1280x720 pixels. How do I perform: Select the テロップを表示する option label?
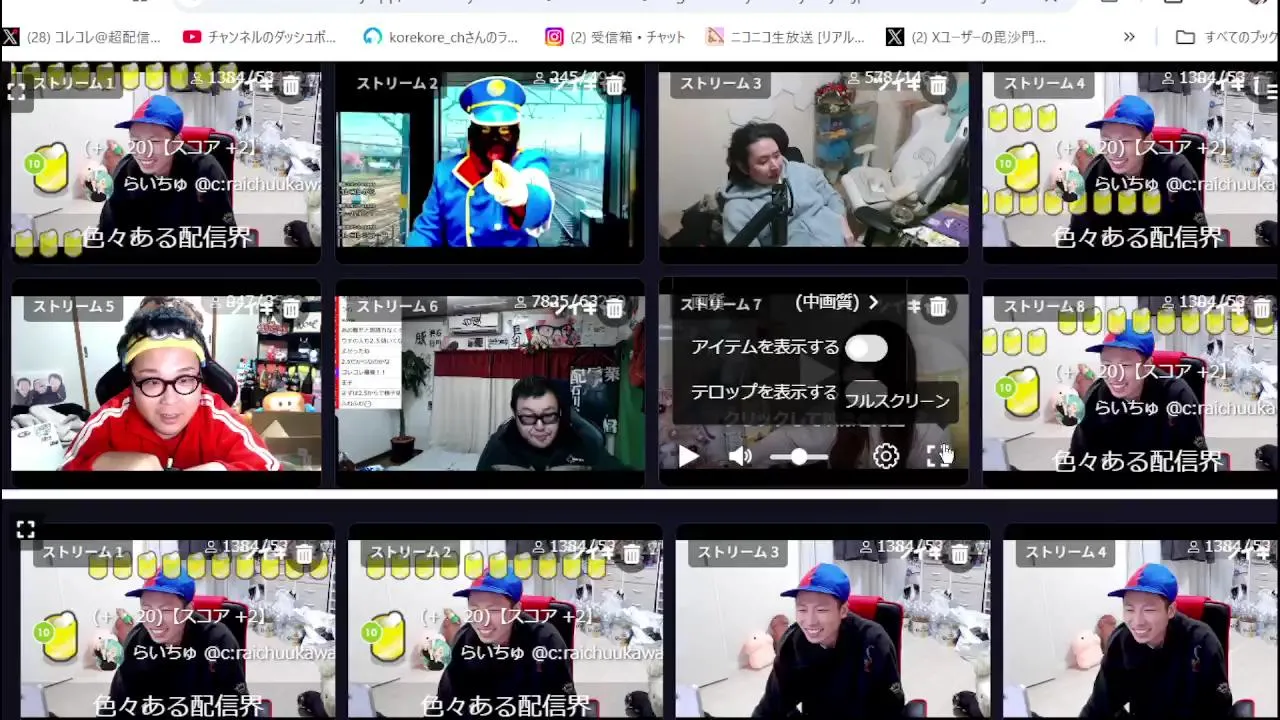pyautogui.click(x=764, y=392)
